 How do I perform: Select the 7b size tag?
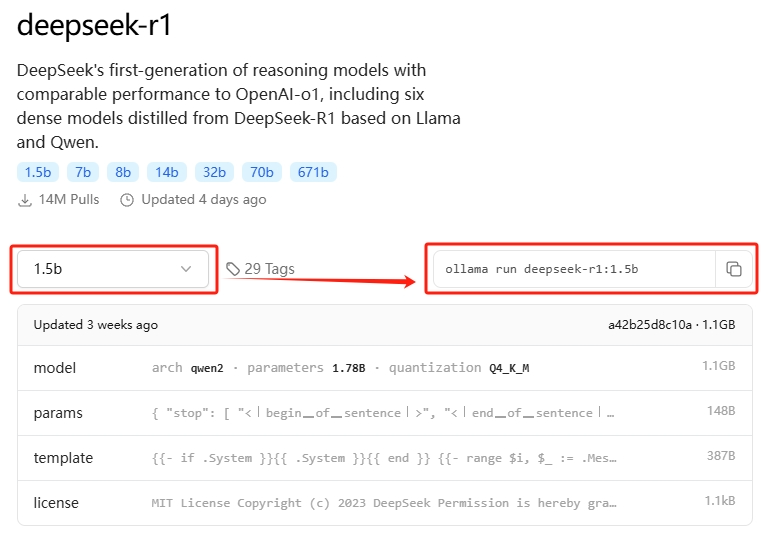[x=83, y=172]
